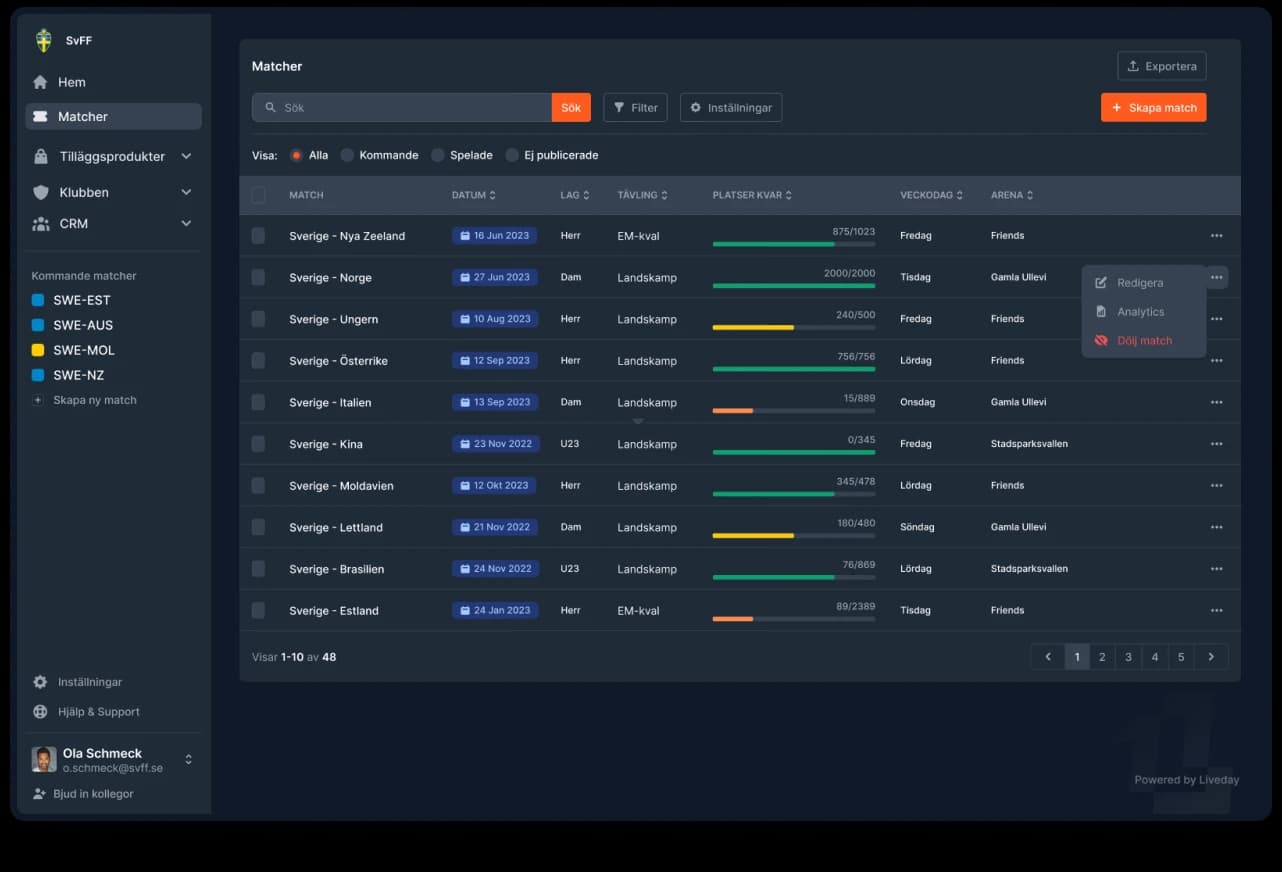Click the yellow SWE-MOL color swatch
The image size is (1282, 872).
pyautogui.click(x=38, y=350)
